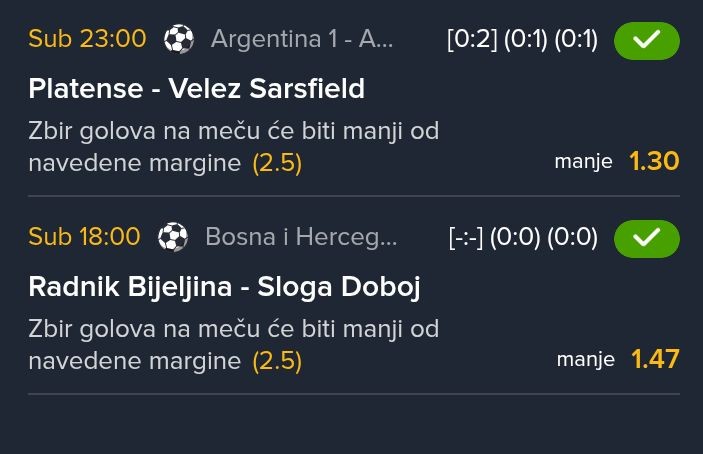Select the Bosna i Herceg... league label
This screenshot has width=703, height=454.
(301, 237)
